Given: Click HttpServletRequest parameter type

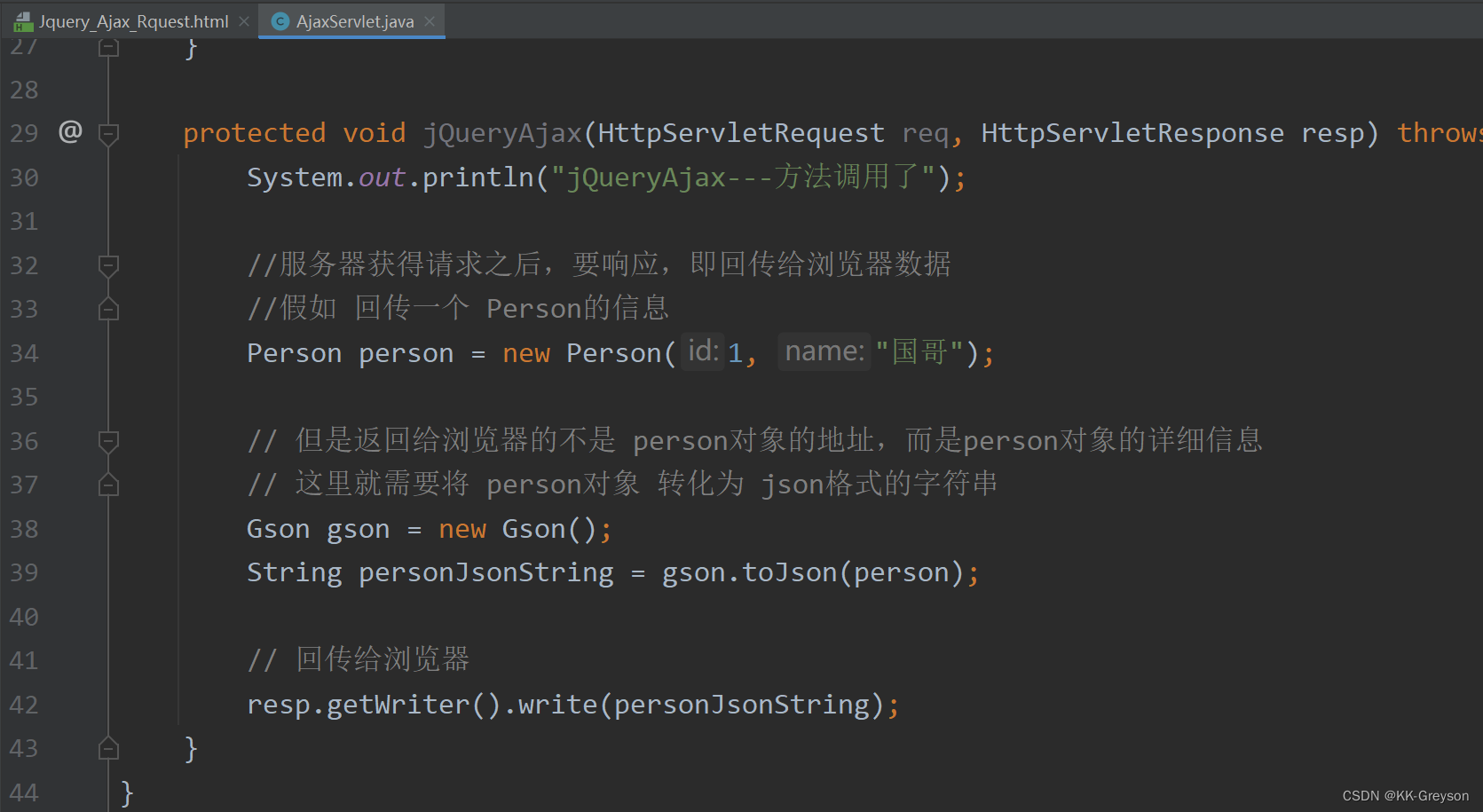Looking at the screenshot, I should point(741,133).
